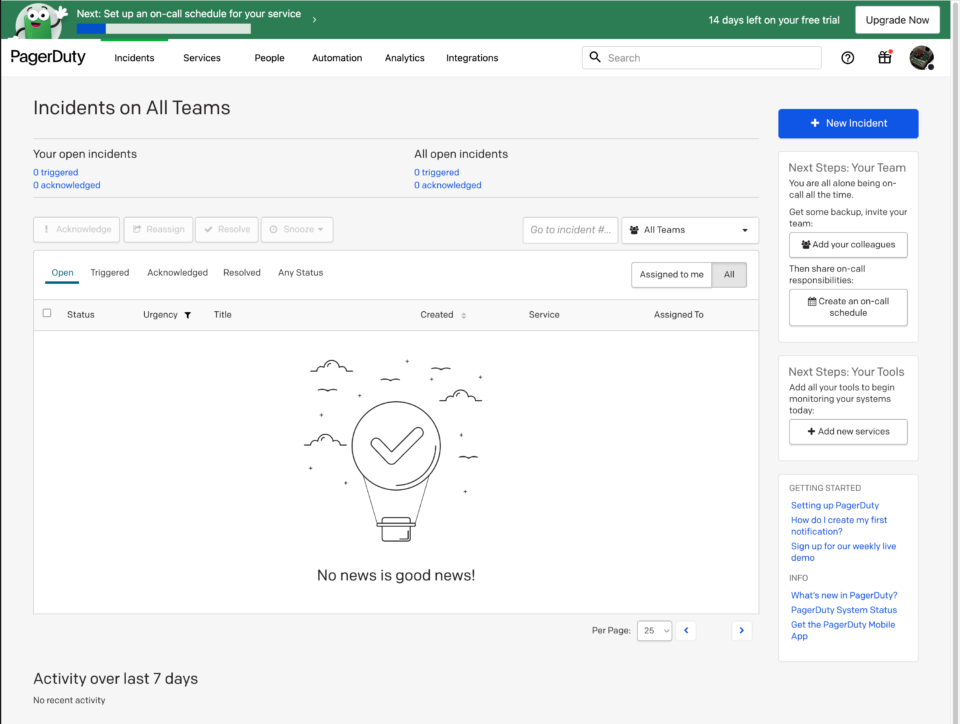960x724 pixels.
Task: Open the All Teams dropdown
Action: 690,229
